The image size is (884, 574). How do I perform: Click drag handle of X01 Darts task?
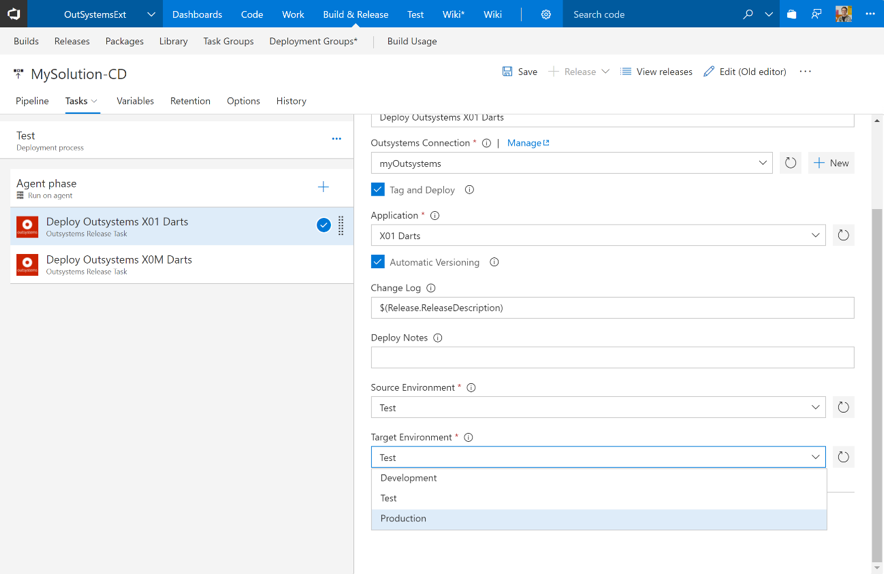point(341,226)
